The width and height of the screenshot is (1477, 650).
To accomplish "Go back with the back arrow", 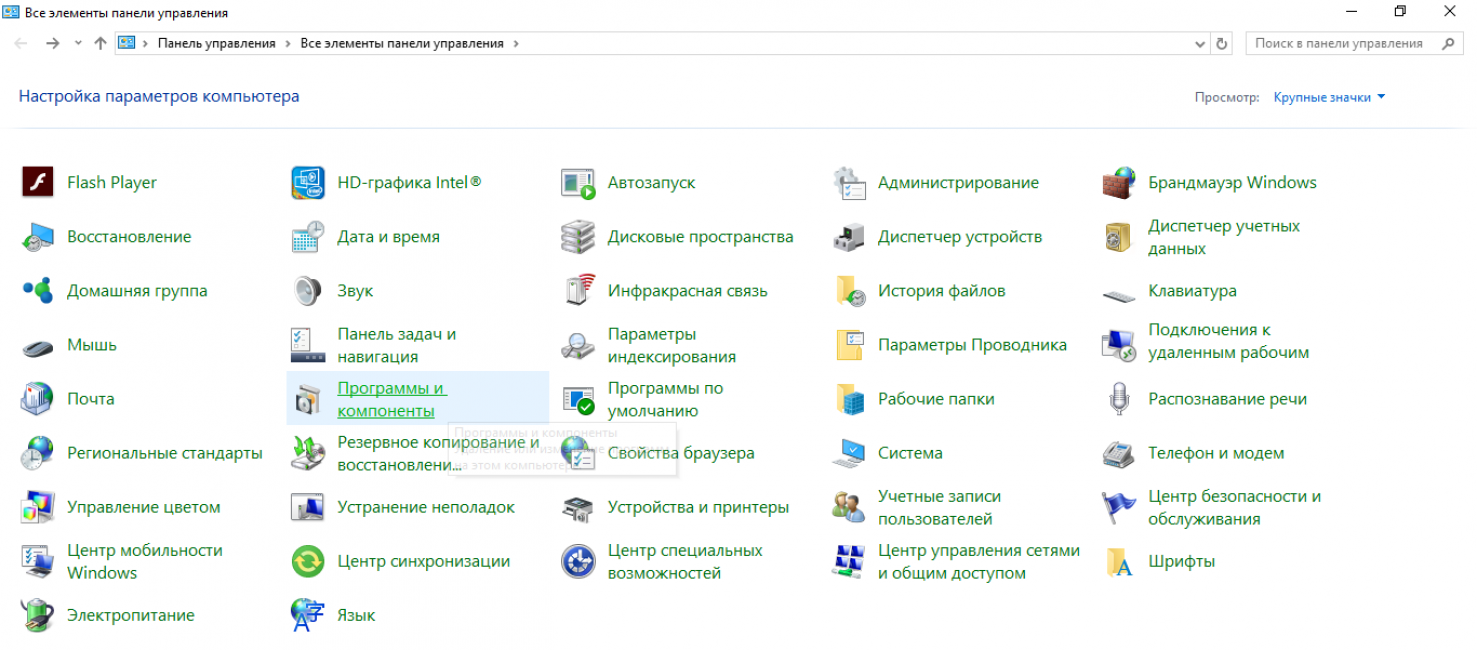I will pyautogui.click(x=21, y=44).
